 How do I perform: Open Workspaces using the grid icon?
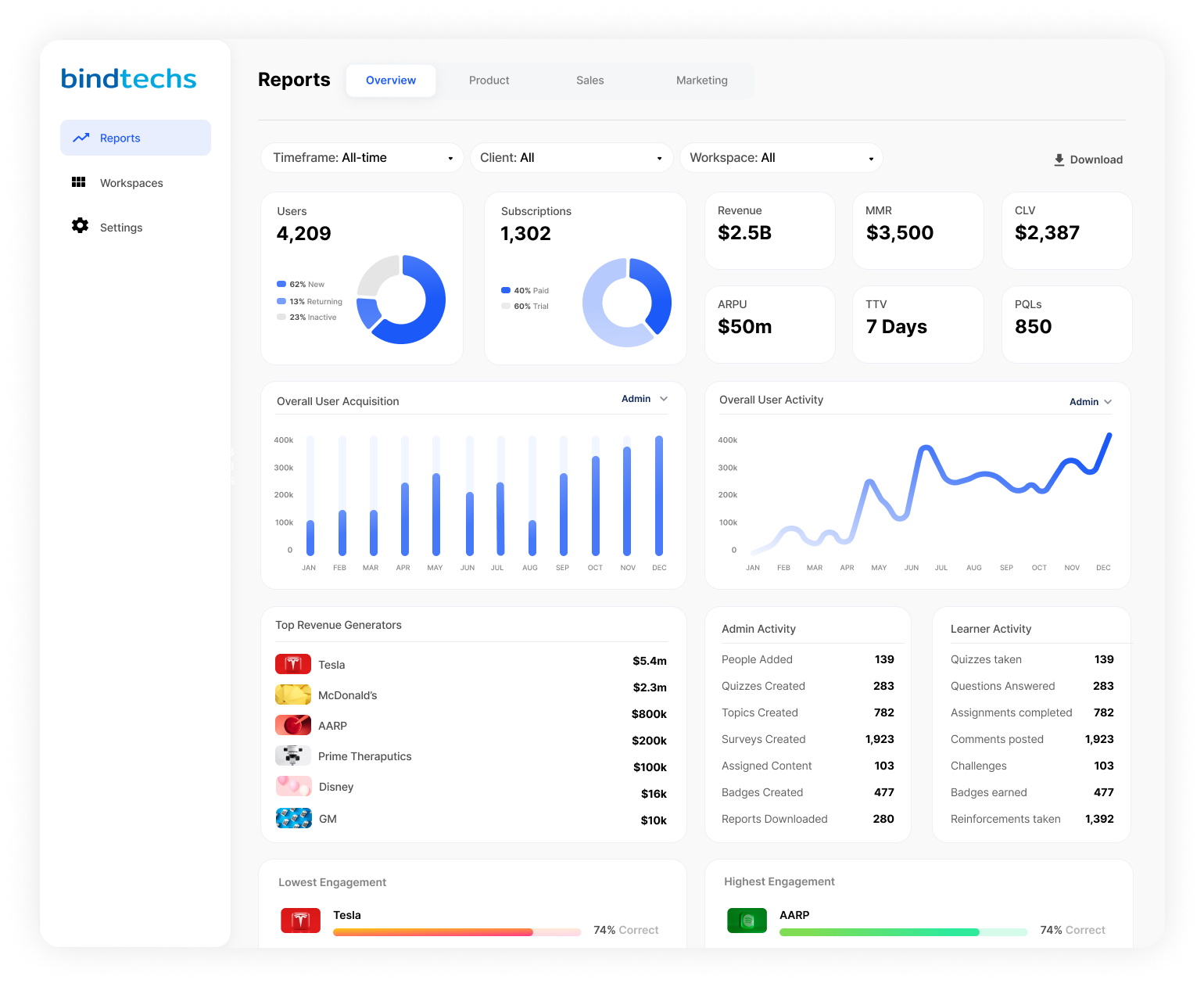click(79, 182)
